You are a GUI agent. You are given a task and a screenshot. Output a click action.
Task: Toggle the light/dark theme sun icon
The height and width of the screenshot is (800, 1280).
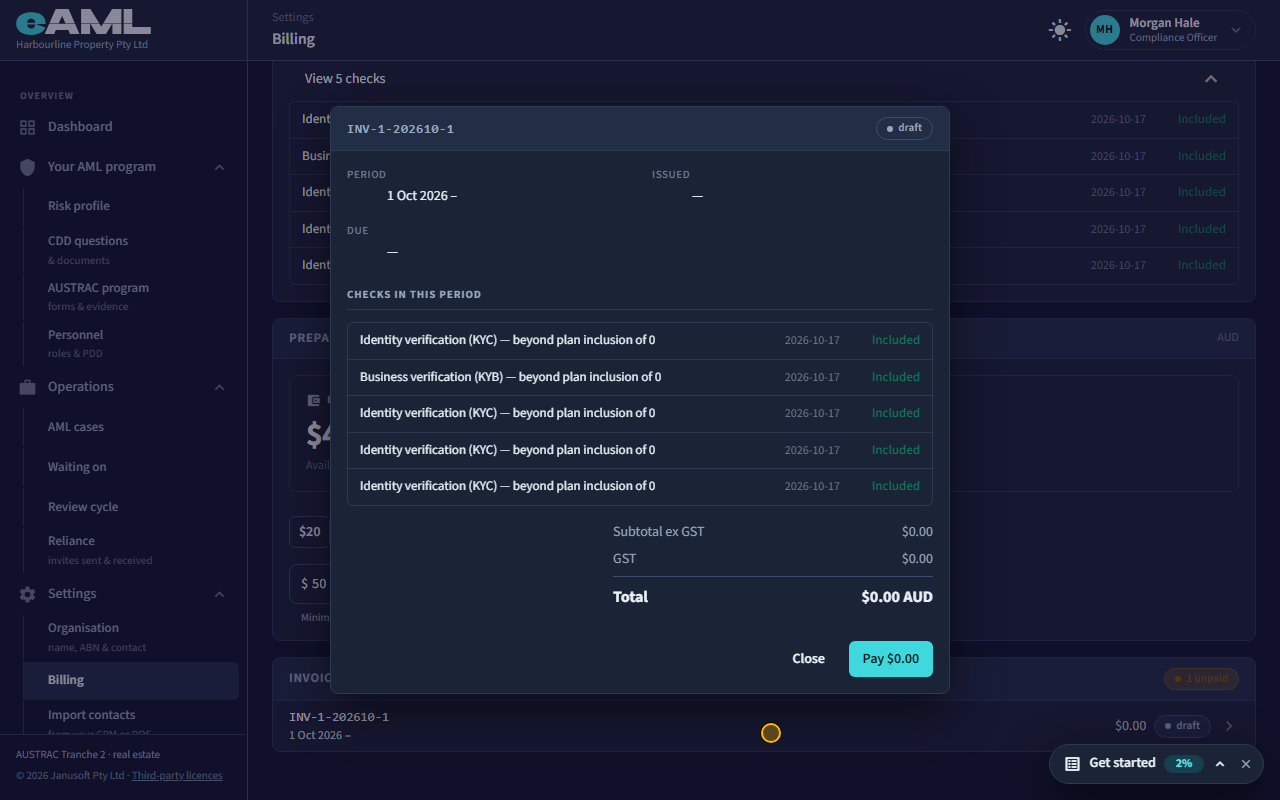point(1060,30)
